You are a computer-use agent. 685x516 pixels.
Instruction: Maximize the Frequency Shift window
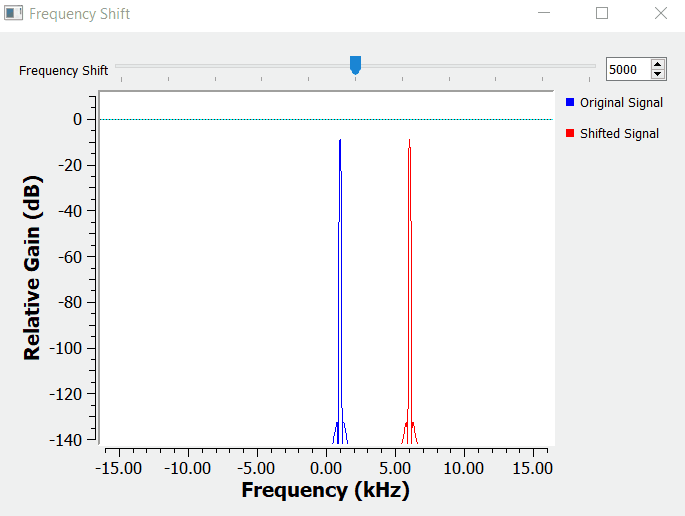tap(602, 14)
